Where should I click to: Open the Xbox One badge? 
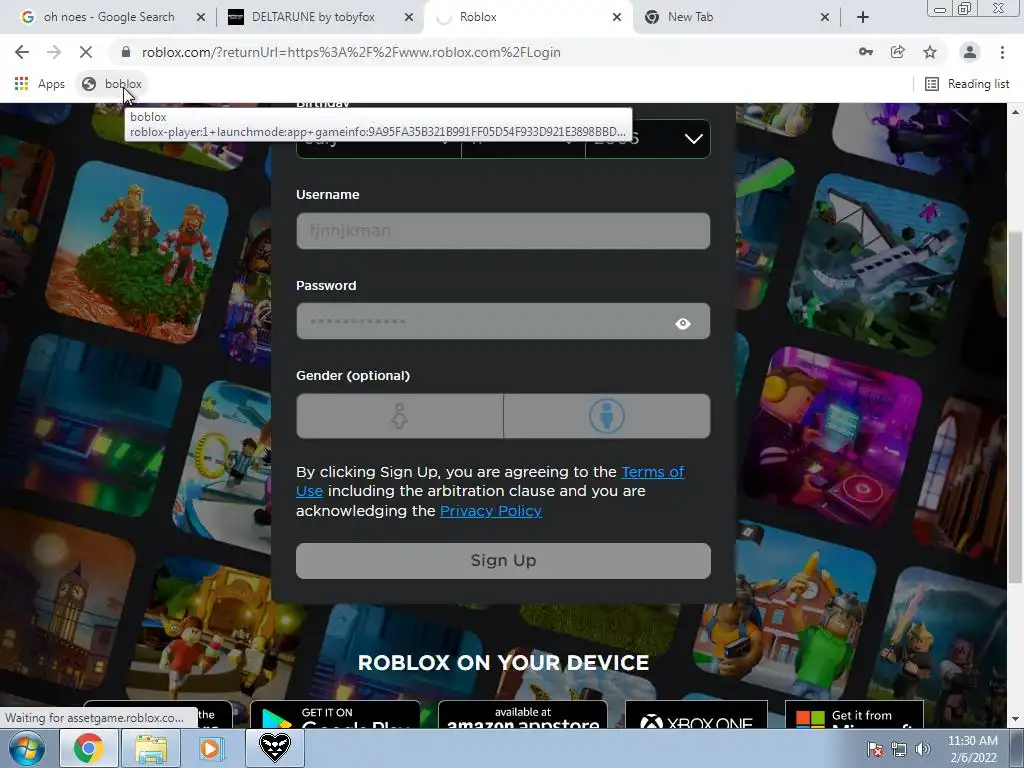click(696, 715)
